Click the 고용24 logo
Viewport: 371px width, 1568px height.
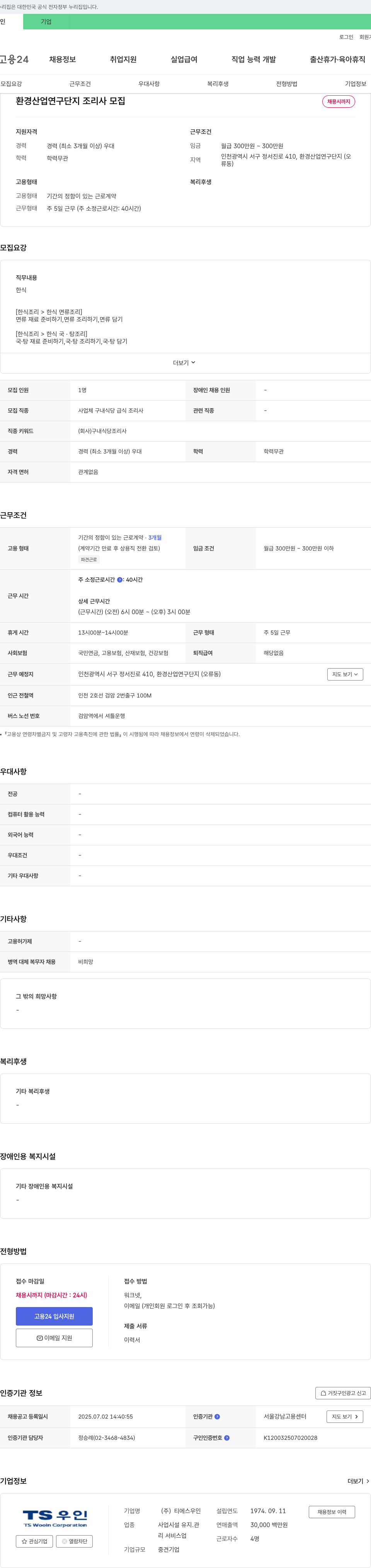pyautogui.click(x=14, y=59)
